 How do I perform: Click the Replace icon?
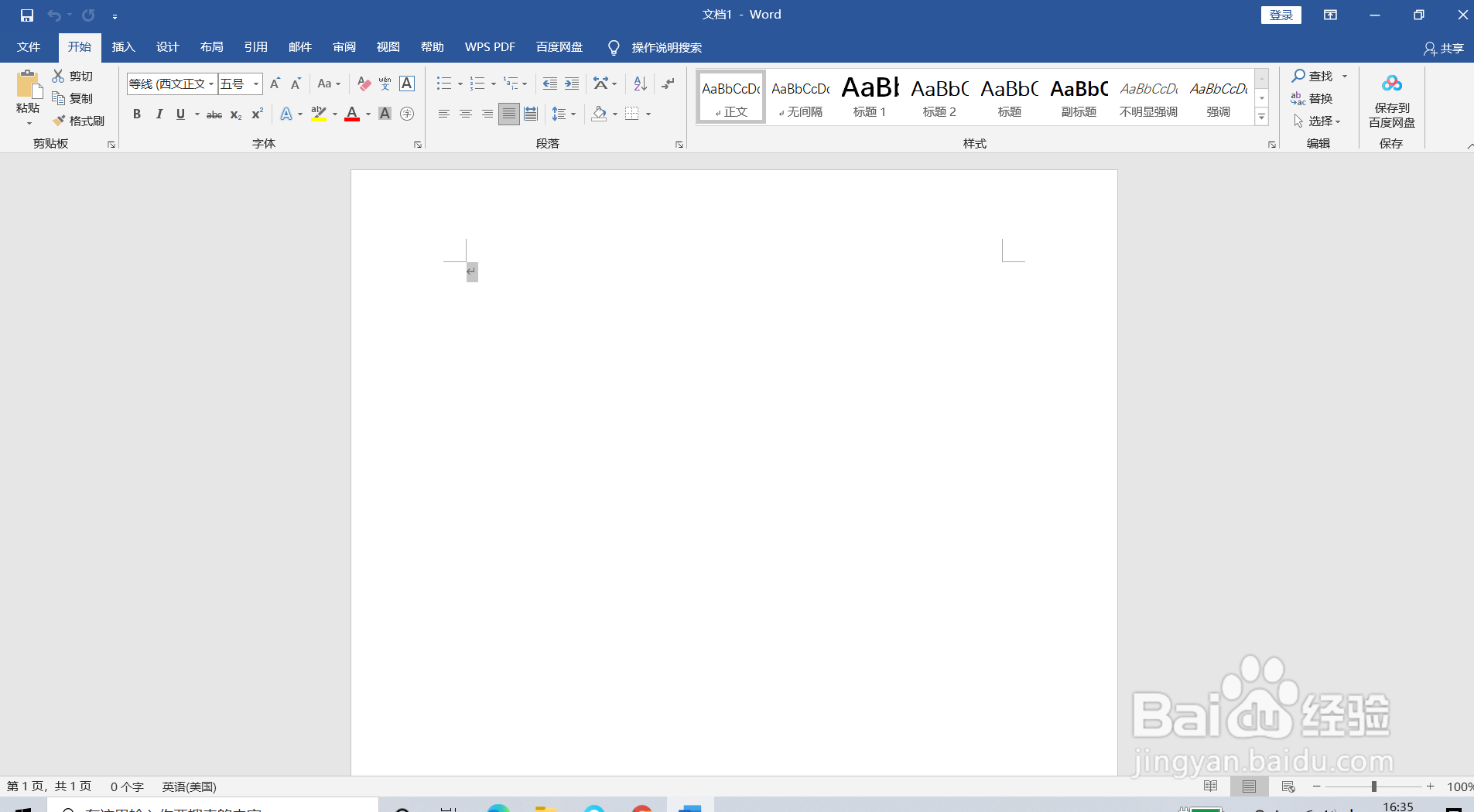pos(1298,98)
